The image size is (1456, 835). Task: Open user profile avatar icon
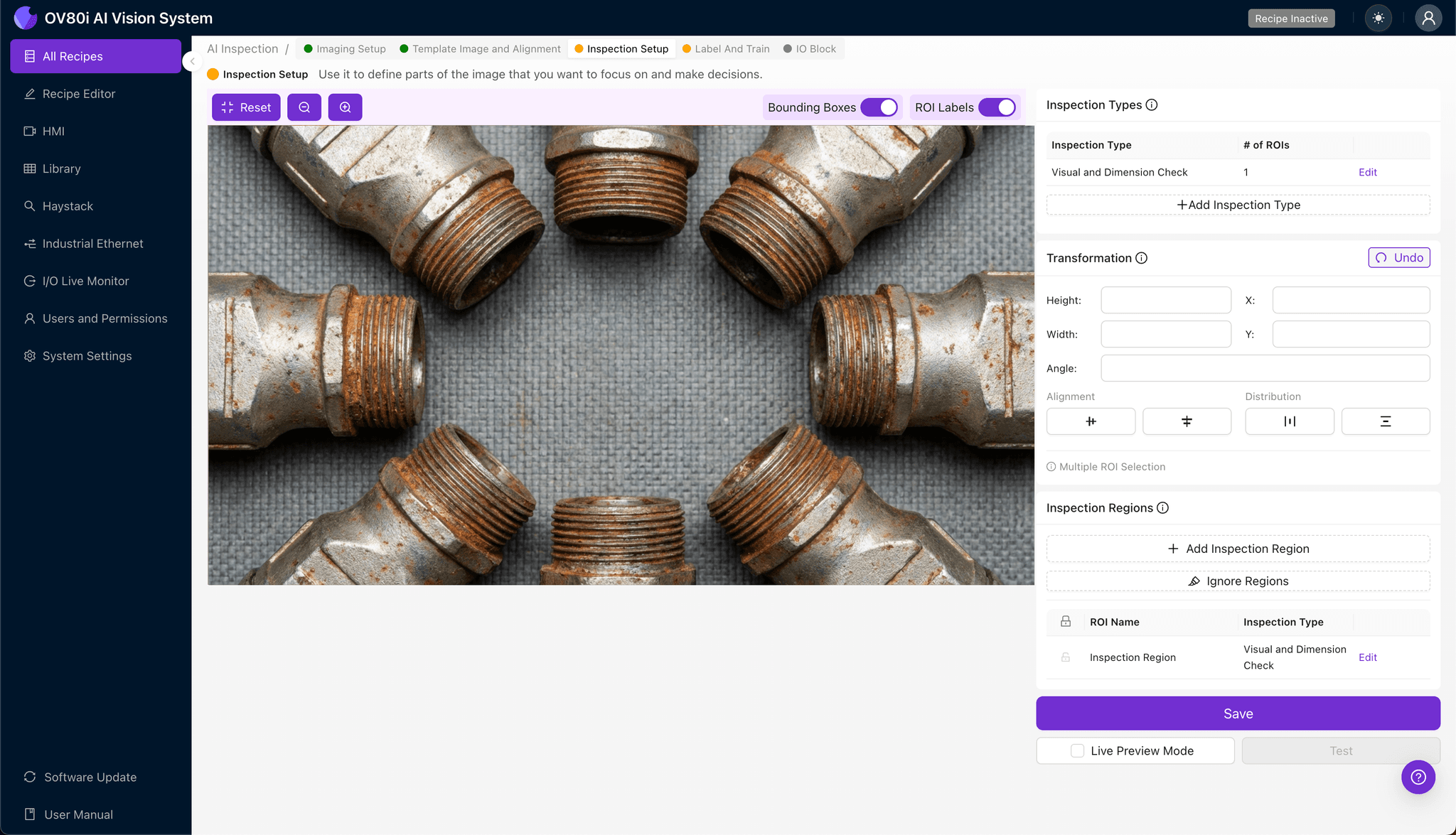pyautogui.click(x=1428, y=18)
